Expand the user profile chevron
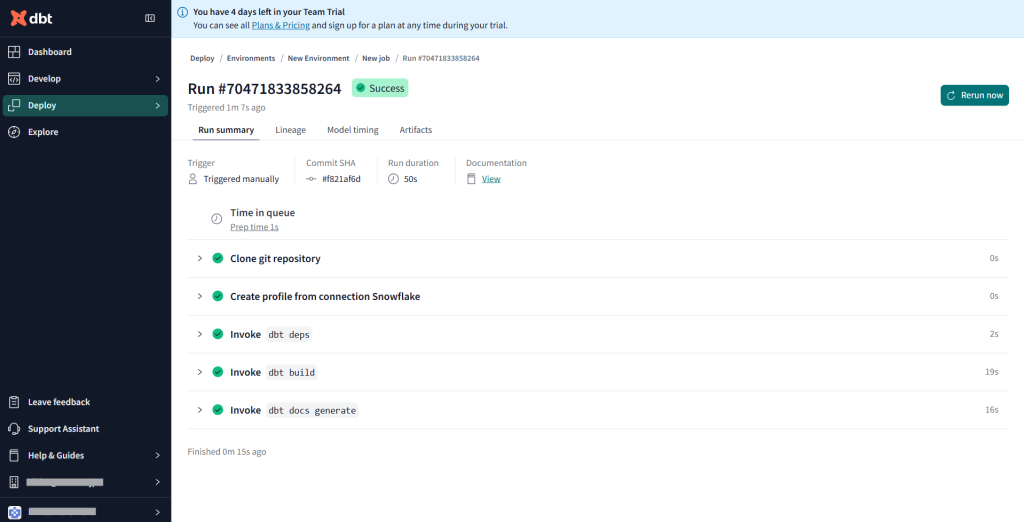 click(x=157, y=512)
